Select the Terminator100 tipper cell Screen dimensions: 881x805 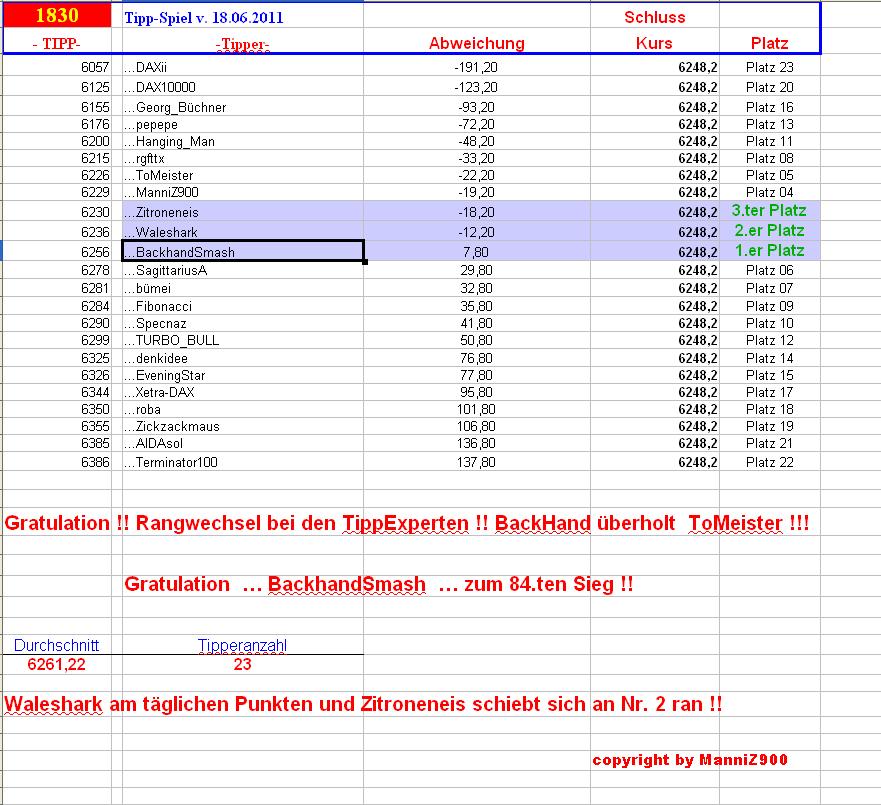[243, 462]
